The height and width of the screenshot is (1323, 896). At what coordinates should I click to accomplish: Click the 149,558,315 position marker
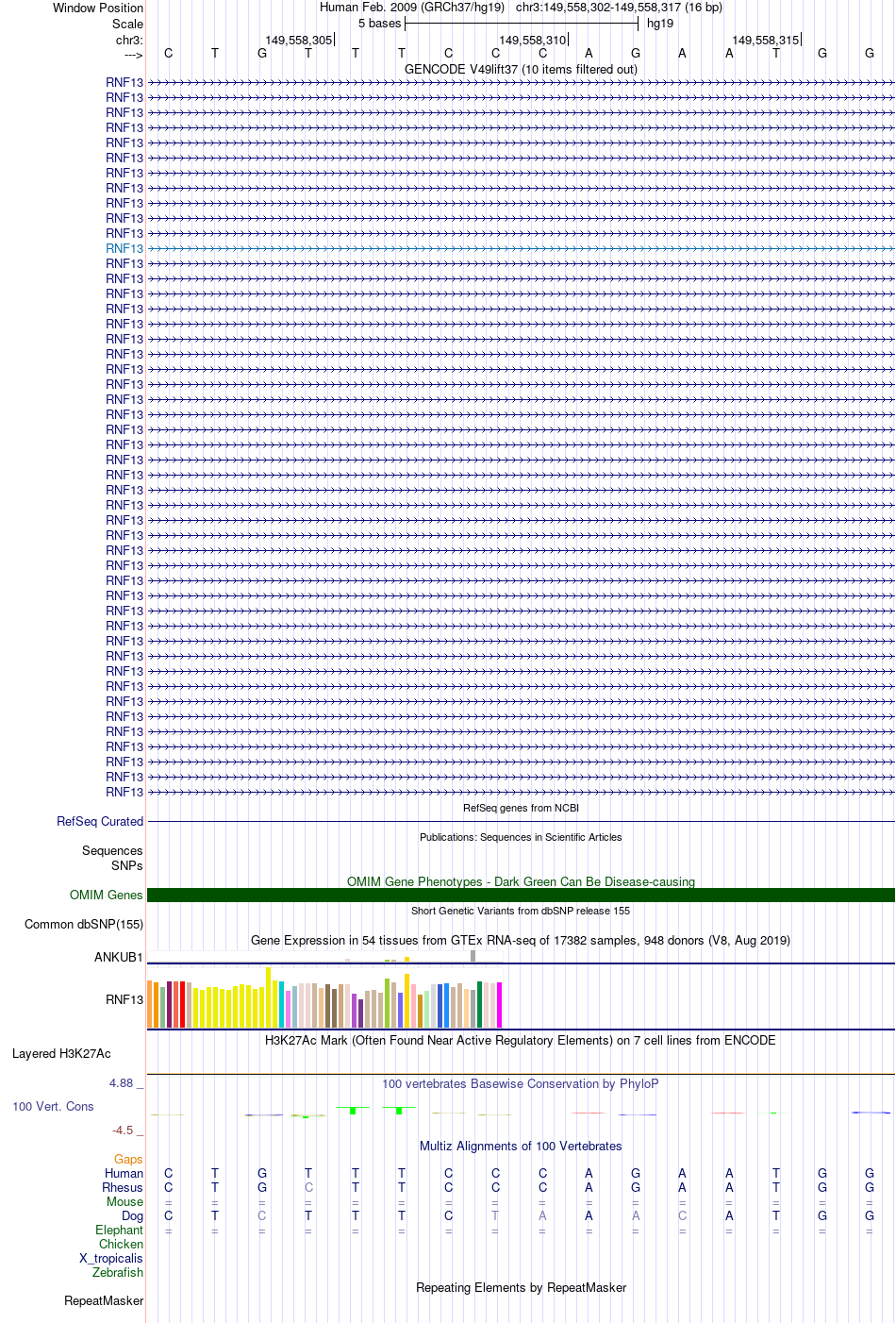[766, 40]
